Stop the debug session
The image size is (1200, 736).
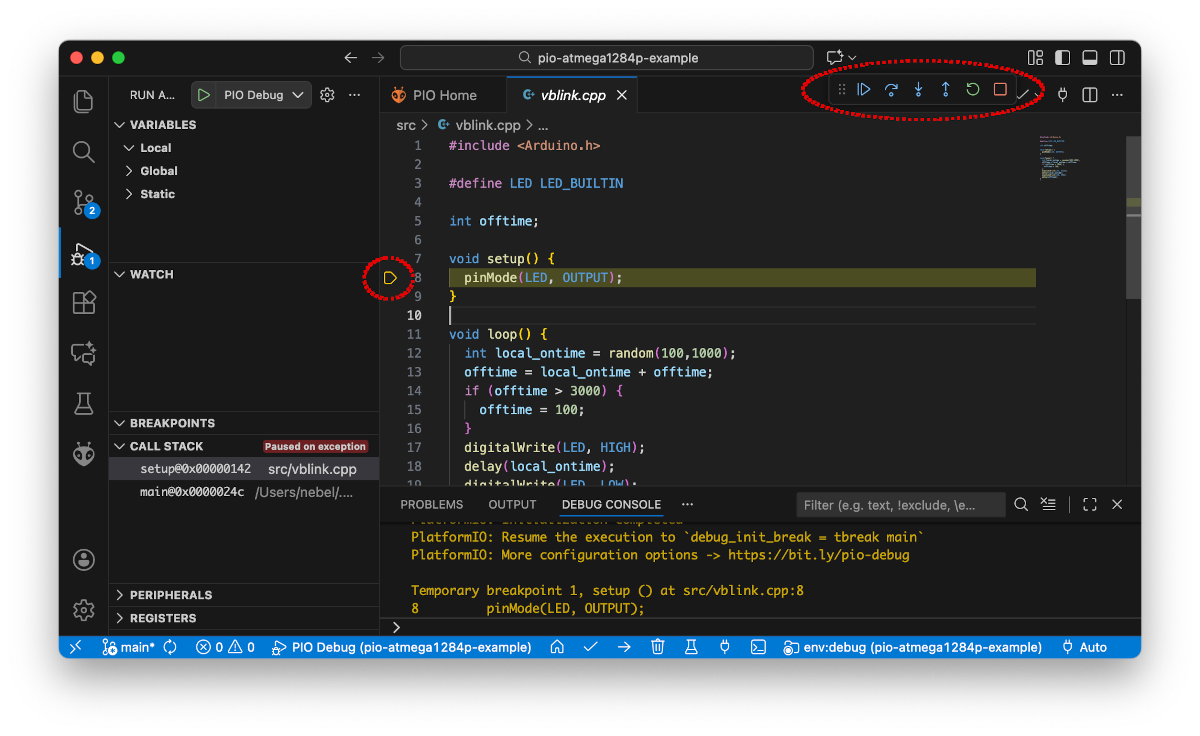pos(999,90)
